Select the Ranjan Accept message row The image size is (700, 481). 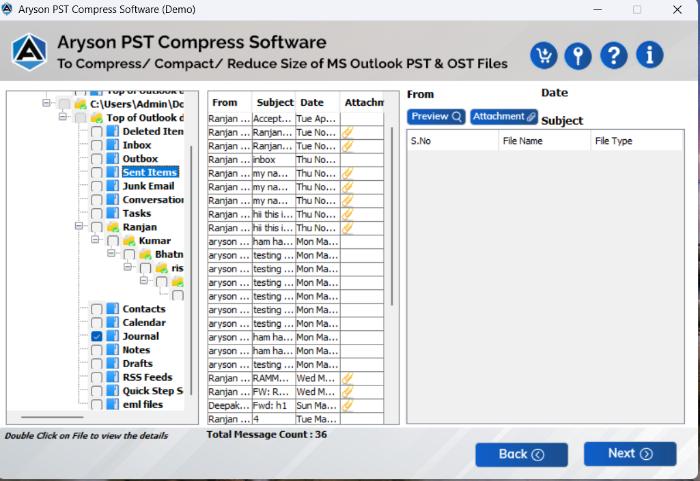tap(296, 119)
